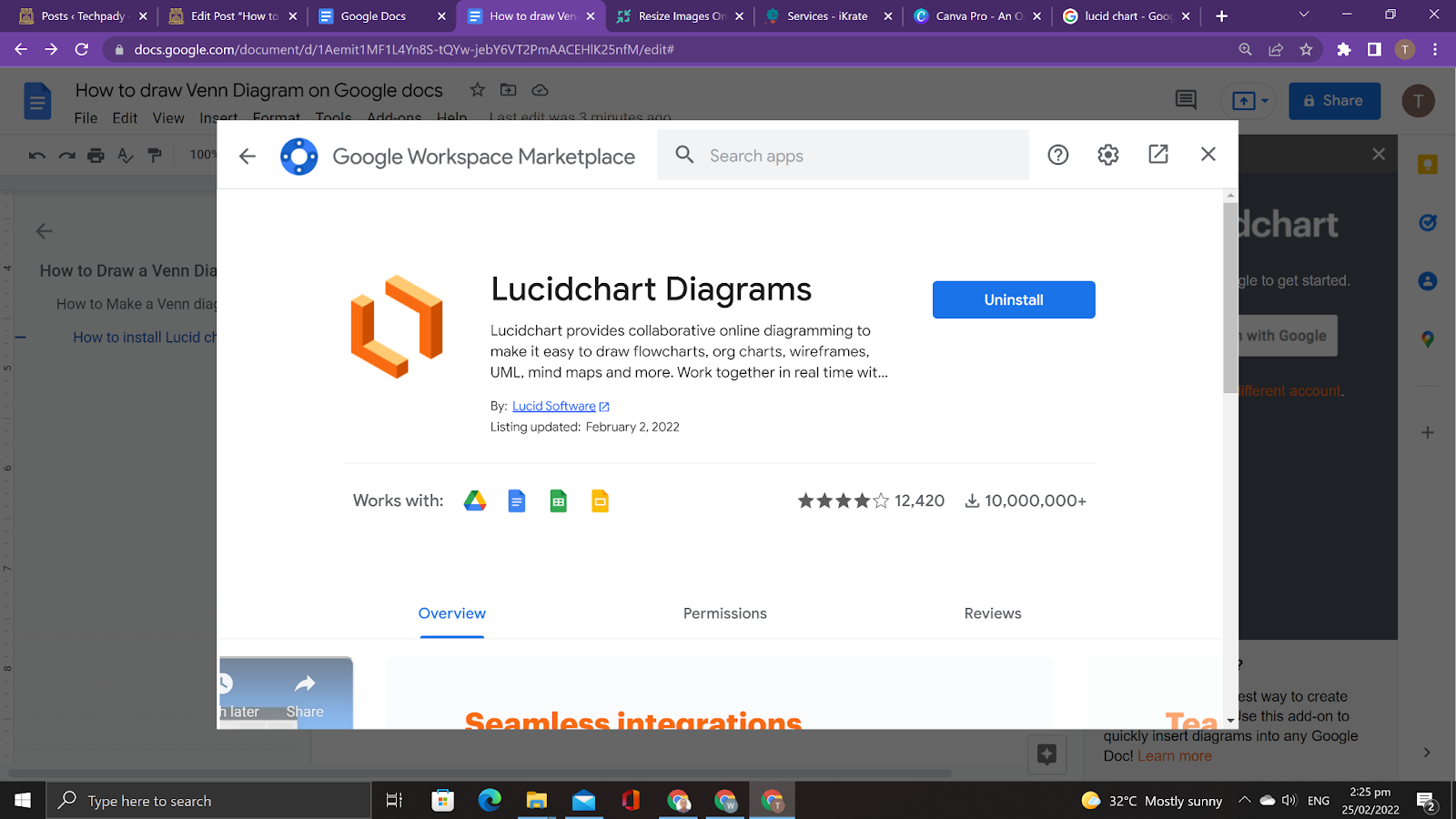Click the different account link

[x=1290, y=391]
